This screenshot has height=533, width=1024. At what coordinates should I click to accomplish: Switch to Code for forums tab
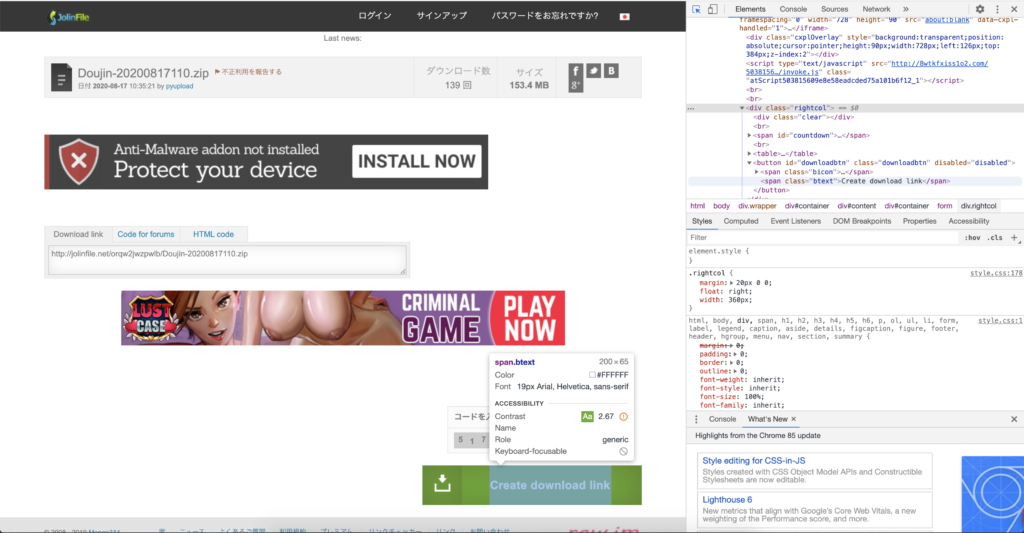[x=146, y=234]
